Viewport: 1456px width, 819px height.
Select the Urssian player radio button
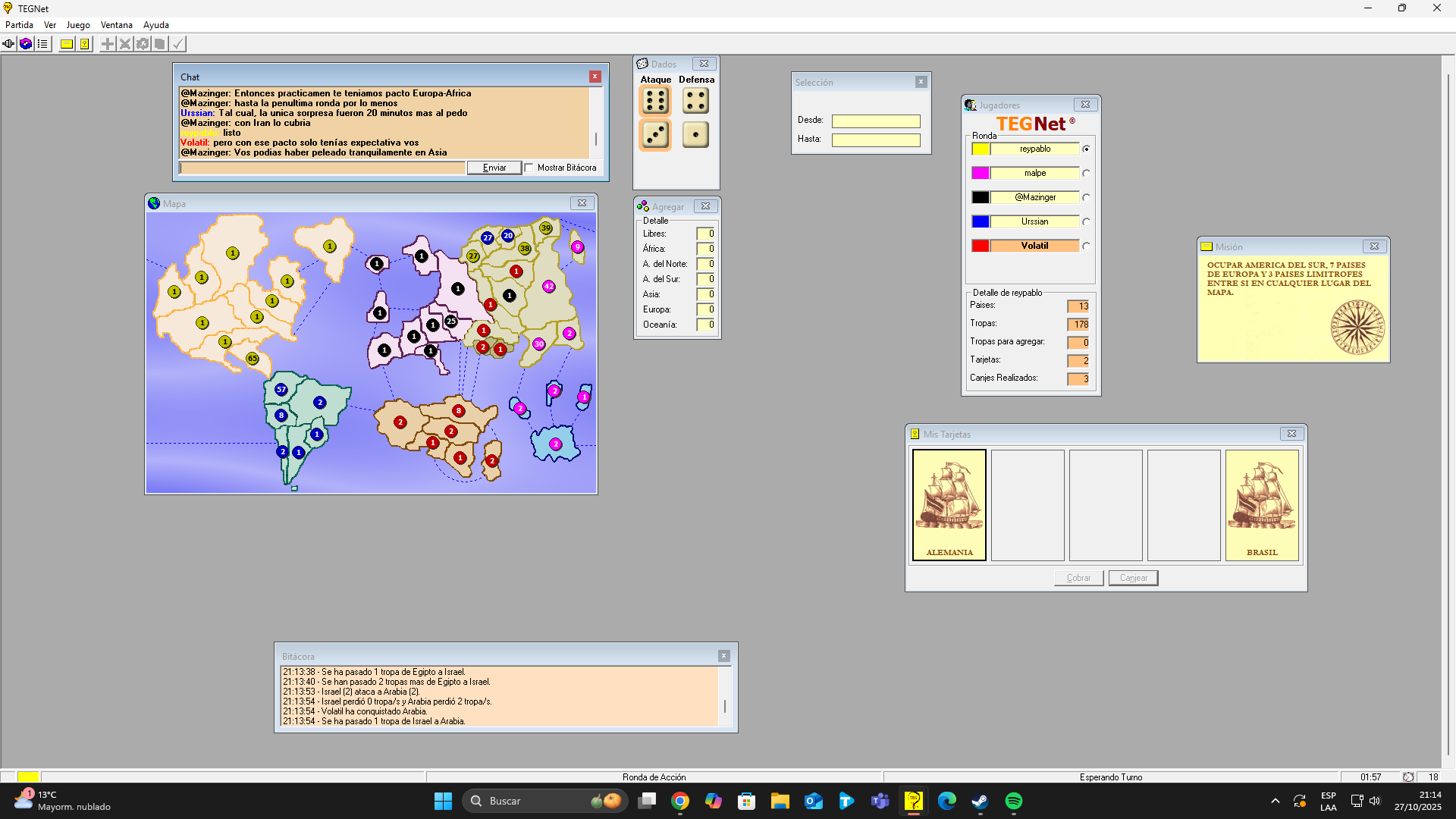coord(1086,222)
